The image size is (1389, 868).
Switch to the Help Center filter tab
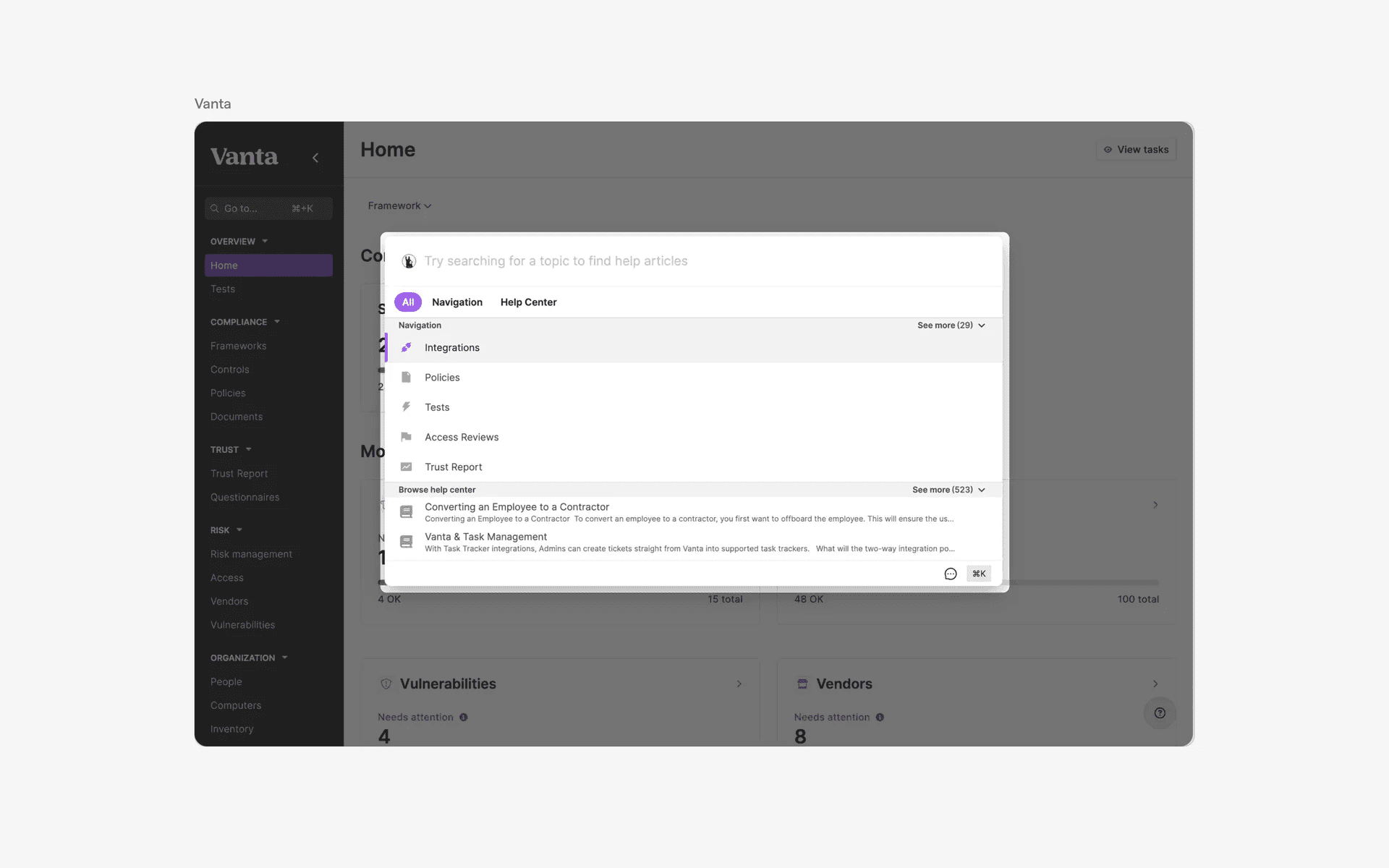tap(528, 302)
